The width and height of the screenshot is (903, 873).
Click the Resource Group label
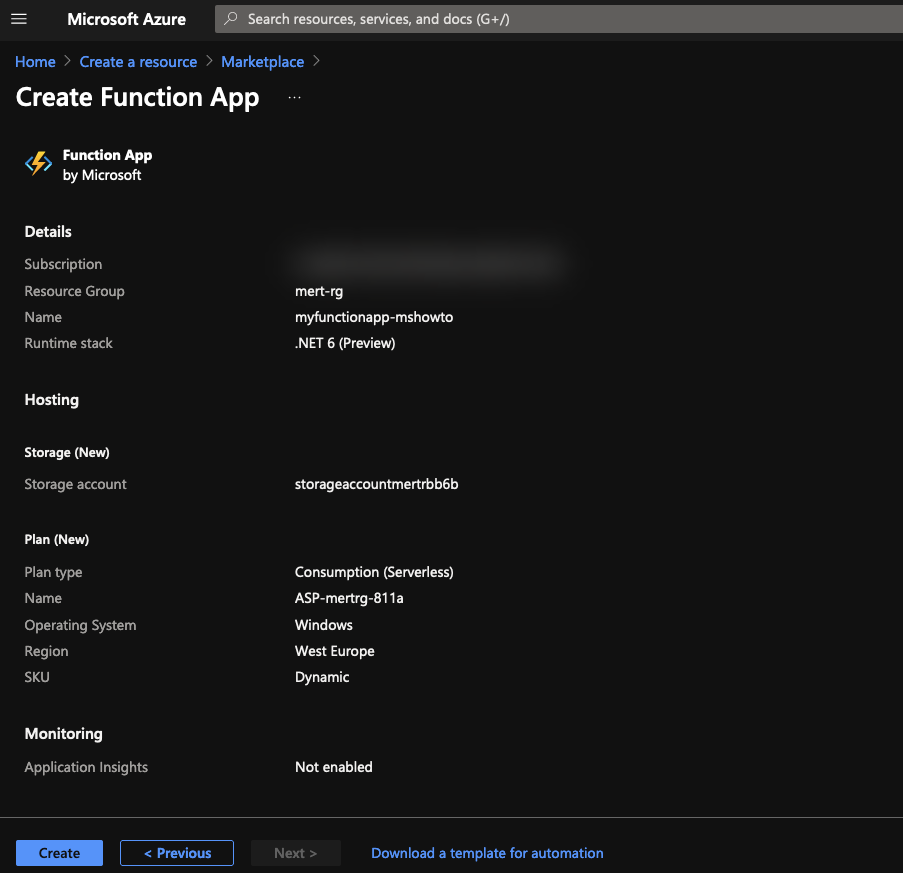coord(74,291)
